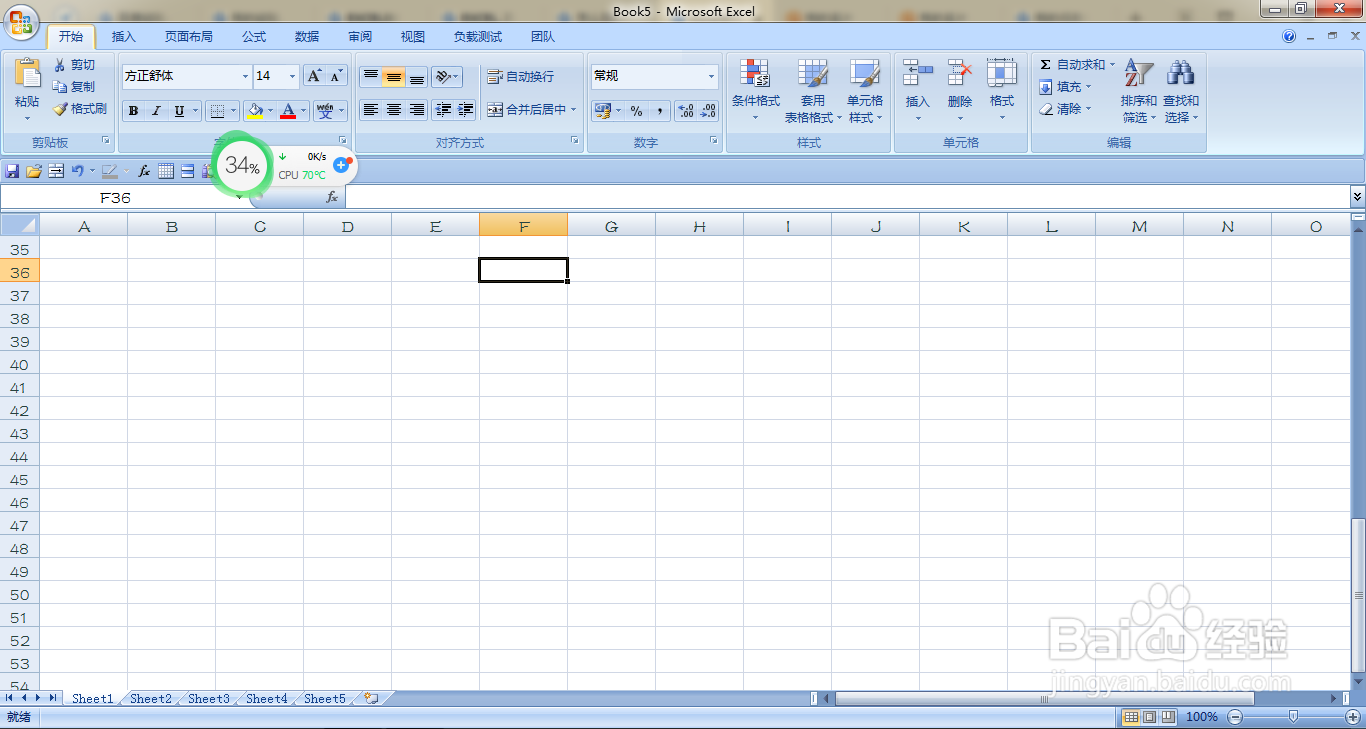1366x729 pixels.
Task: Increase font size with the large A
Action: click(x=314, y=76)
